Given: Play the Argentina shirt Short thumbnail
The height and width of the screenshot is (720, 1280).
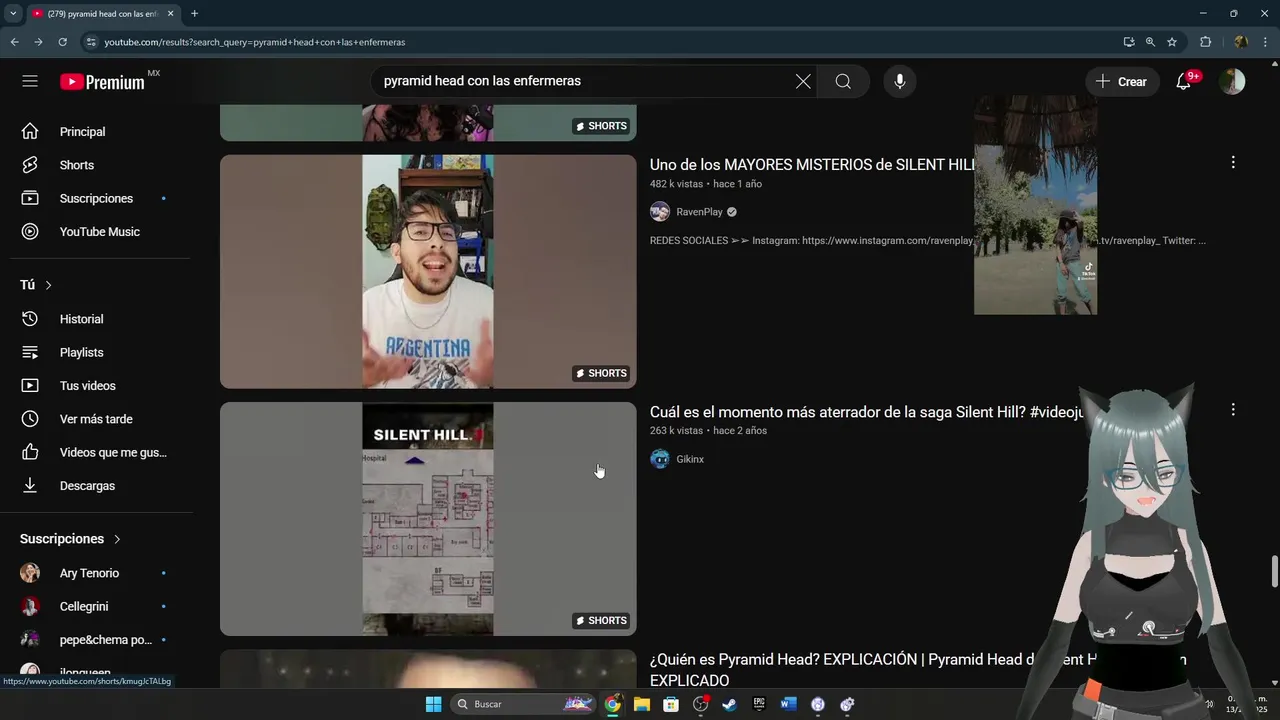Looking at the screenshot, I should tap(428, 271).
